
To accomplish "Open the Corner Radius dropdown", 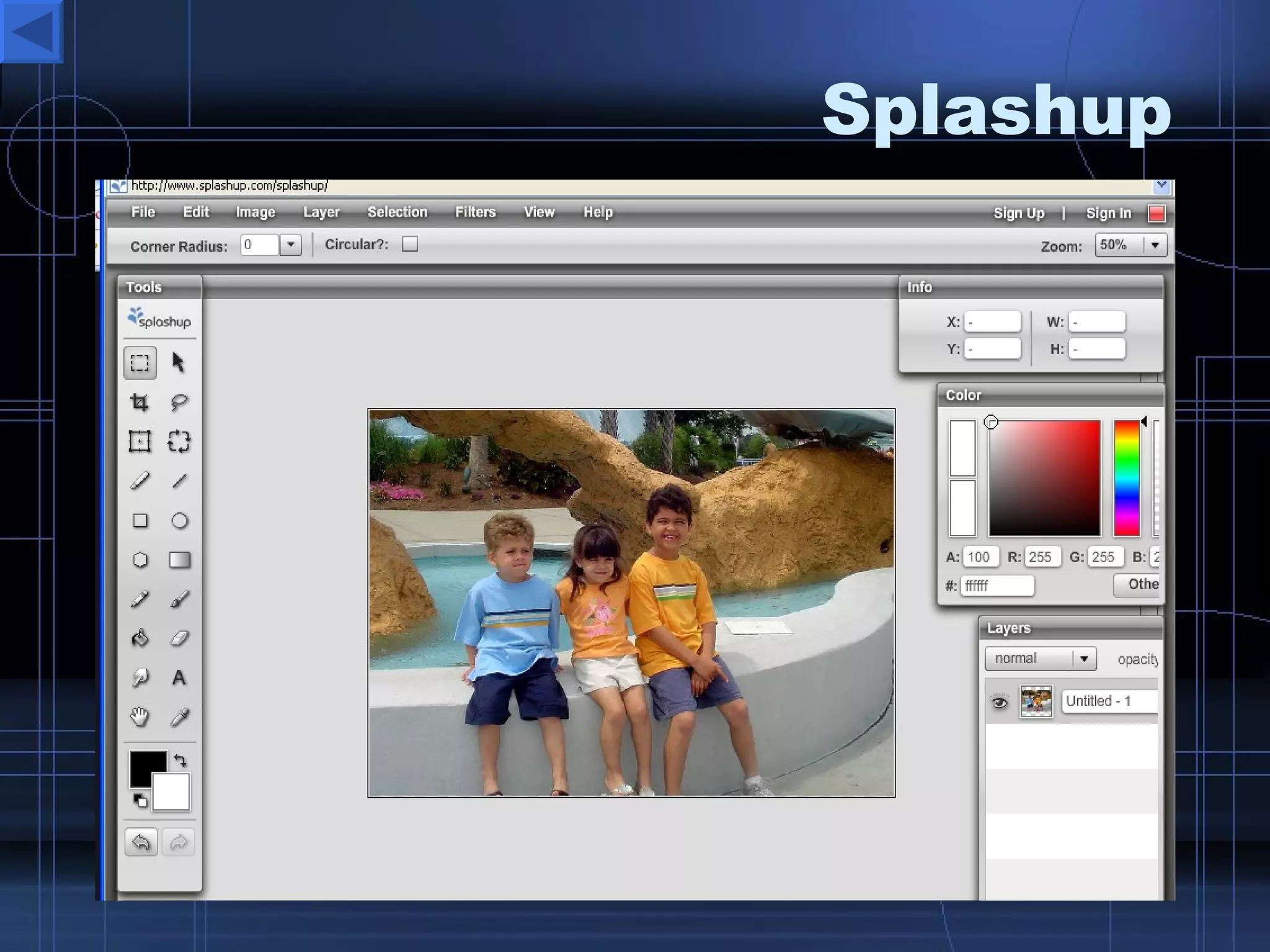I will click(x=290, y=245).
